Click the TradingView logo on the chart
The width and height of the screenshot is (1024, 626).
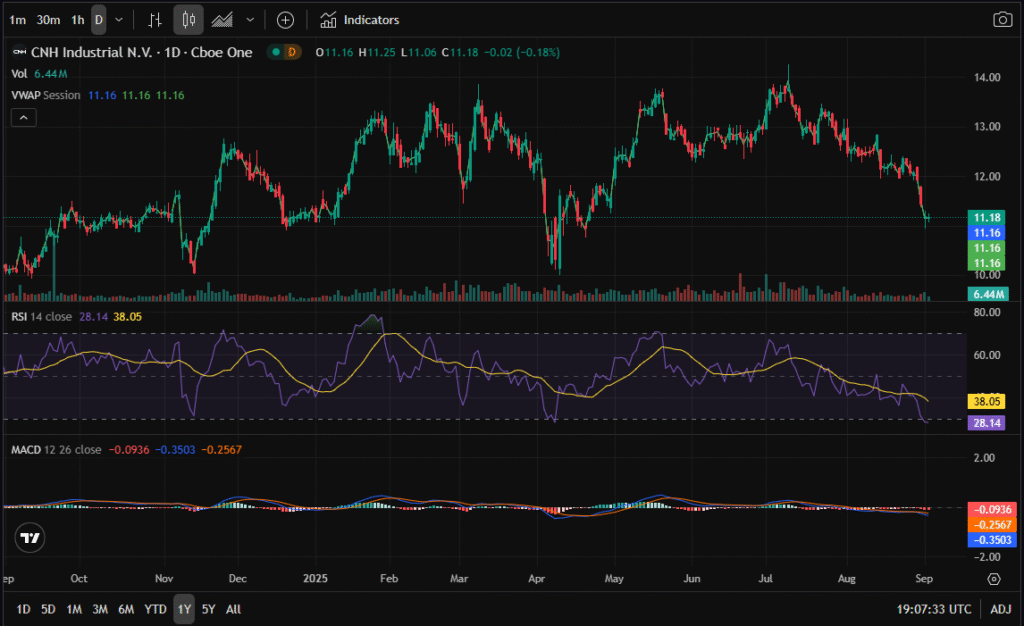(30, 538)
